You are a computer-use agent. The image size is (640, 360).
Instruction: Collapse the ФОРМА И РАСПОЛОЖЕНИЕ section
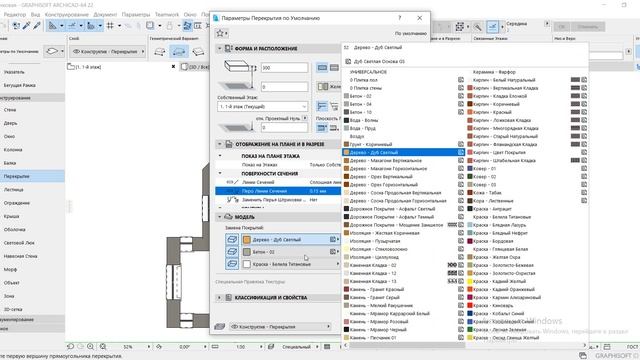coord(219,49)
